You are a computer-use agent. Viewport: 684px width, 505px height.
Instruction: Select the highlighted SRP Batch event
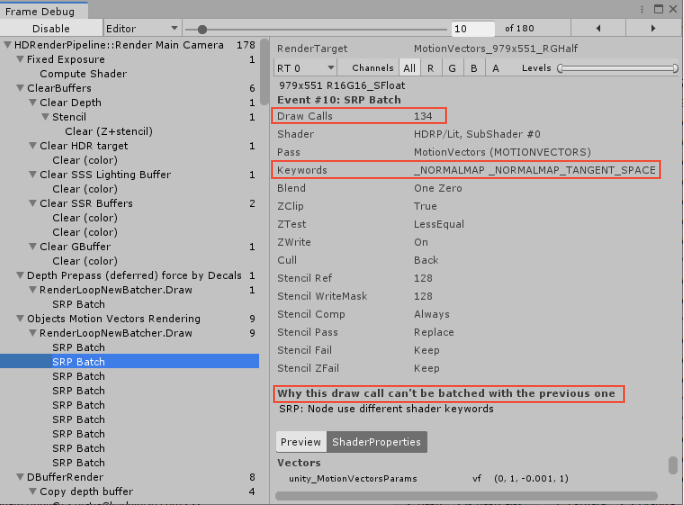point(129,362)
